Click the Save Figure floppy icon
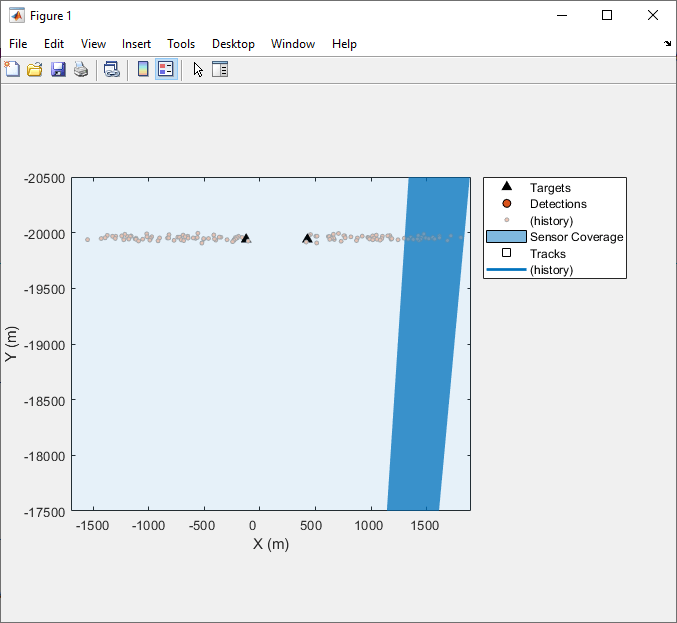This screenshot has height=623, width=677. point(58,69)
